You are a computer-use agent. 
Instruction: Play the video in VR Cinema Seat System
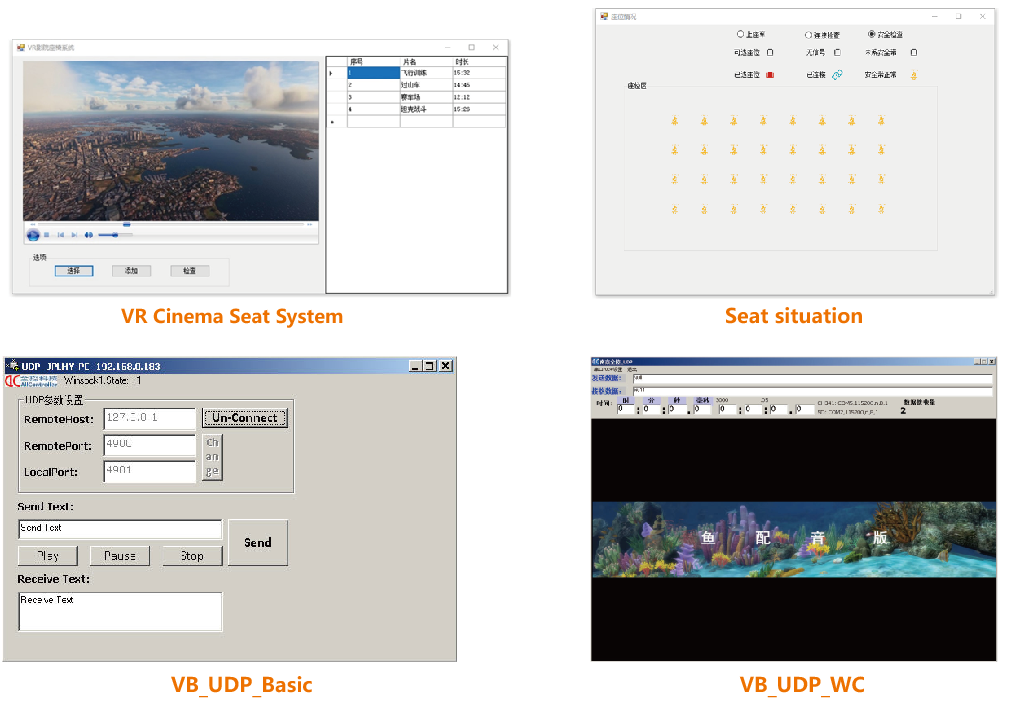pos(33,235)
